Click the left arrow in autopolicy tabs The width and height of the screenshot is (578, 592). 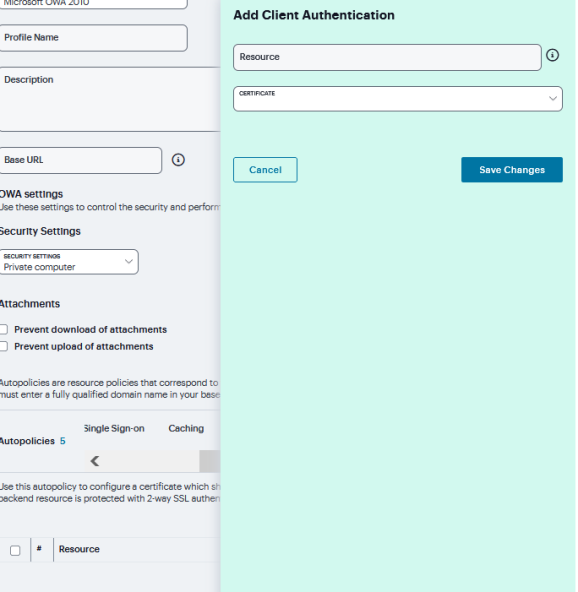pyautogui.click(x=95, y=461)
